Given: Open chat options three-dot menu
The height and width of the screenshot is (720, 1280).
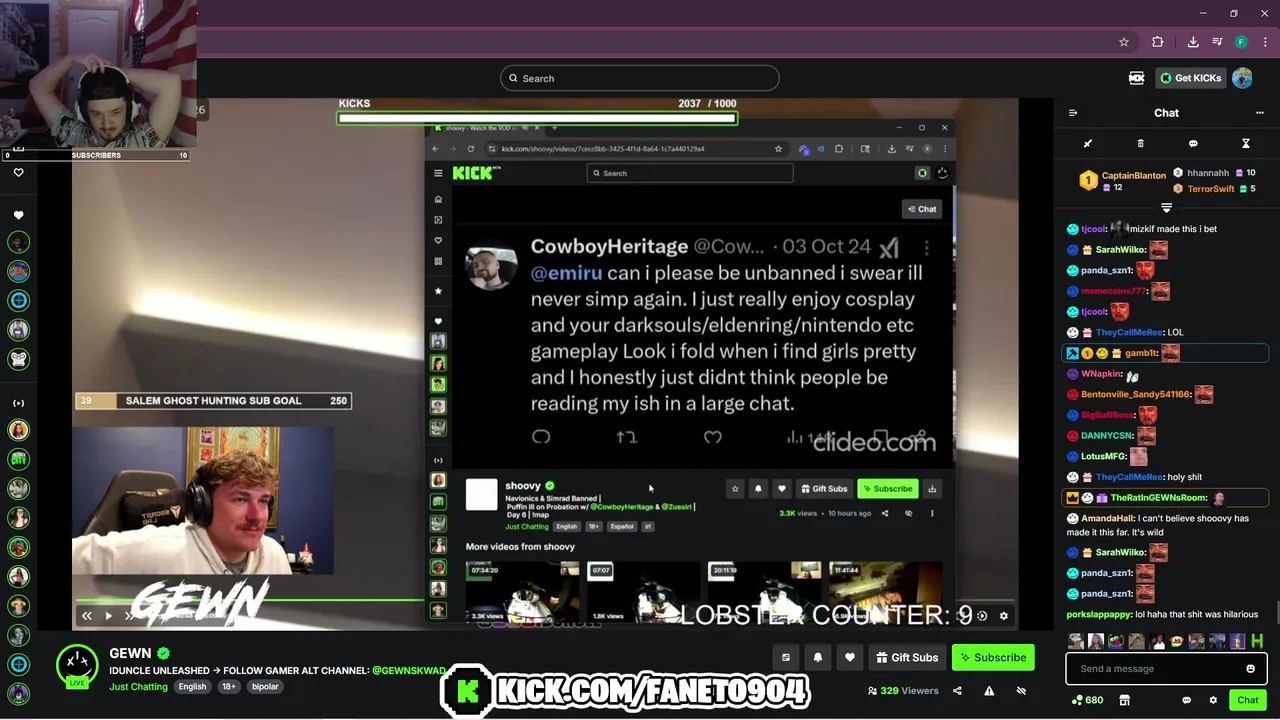Looking at the screenshot, I should (1259, 113).
